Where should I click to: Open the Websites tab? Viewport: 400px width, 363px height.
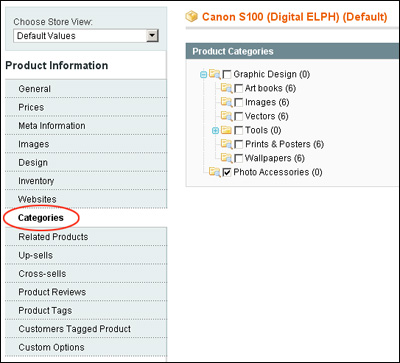coord(86,199)
